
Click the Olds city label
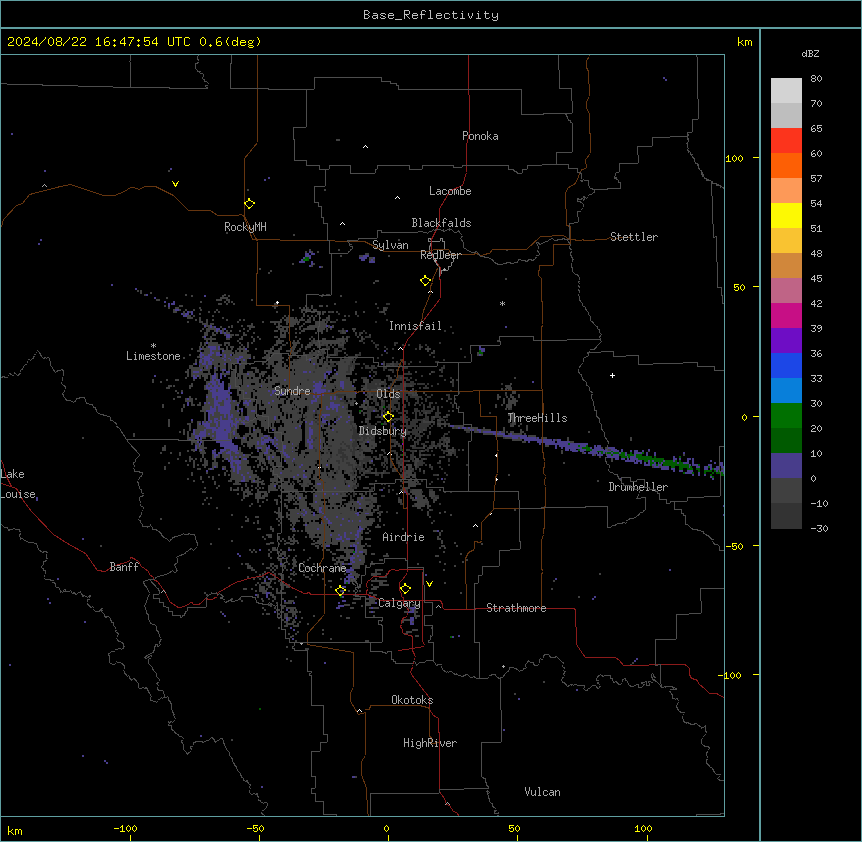(388, 394)
